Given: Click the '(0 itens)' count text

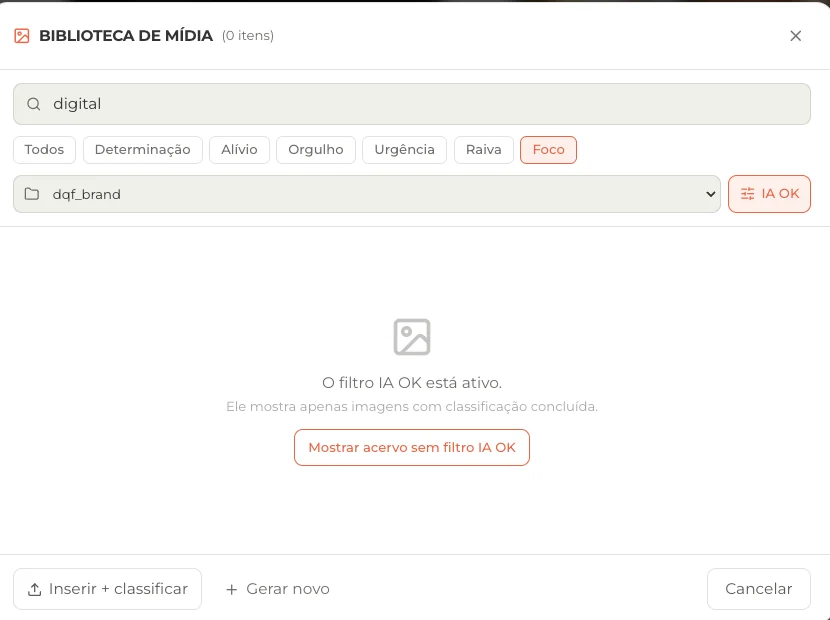Looking at the screenshot, I should pyautogui.click(x=248, y=36).
